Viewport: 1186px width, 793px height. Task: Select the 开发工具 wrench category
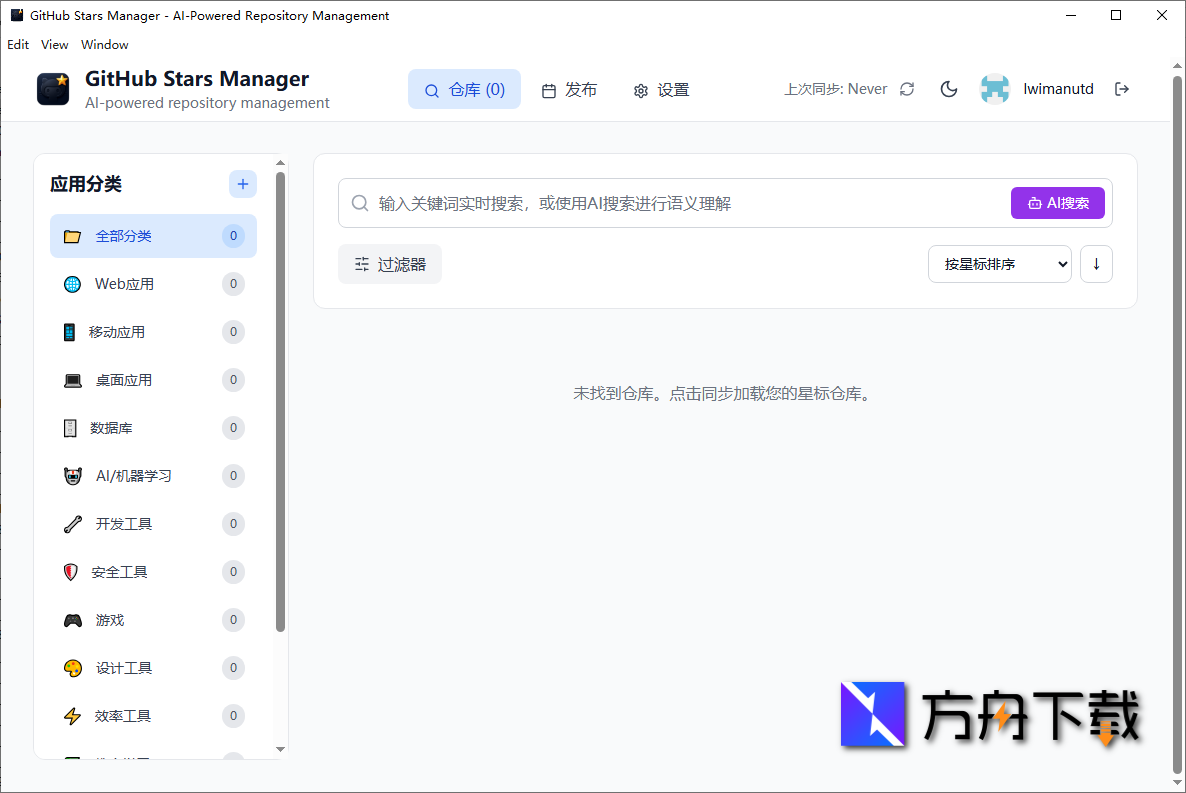[120, 523]
